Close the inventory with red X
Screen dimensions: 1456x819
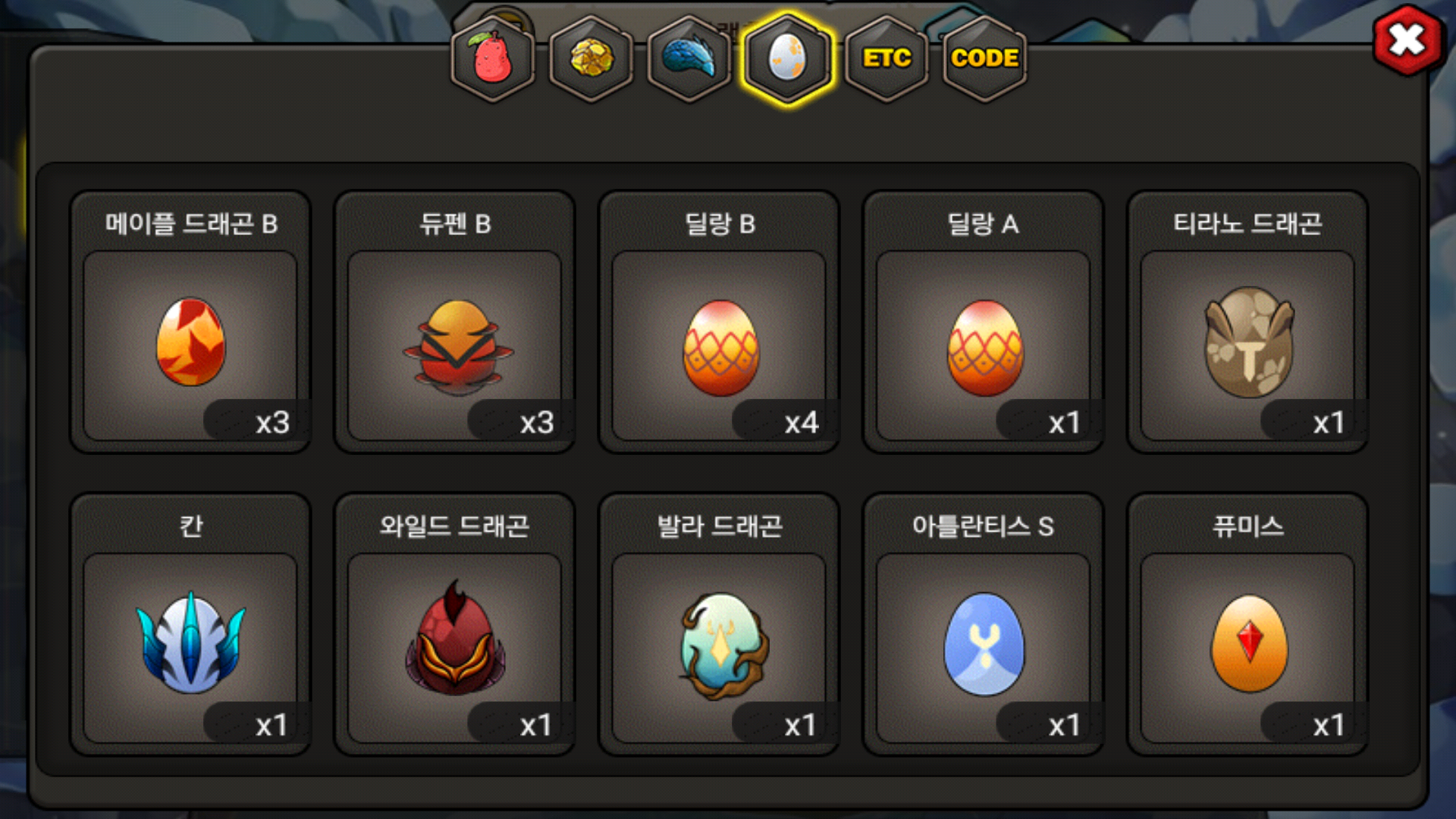[1407, 40]
